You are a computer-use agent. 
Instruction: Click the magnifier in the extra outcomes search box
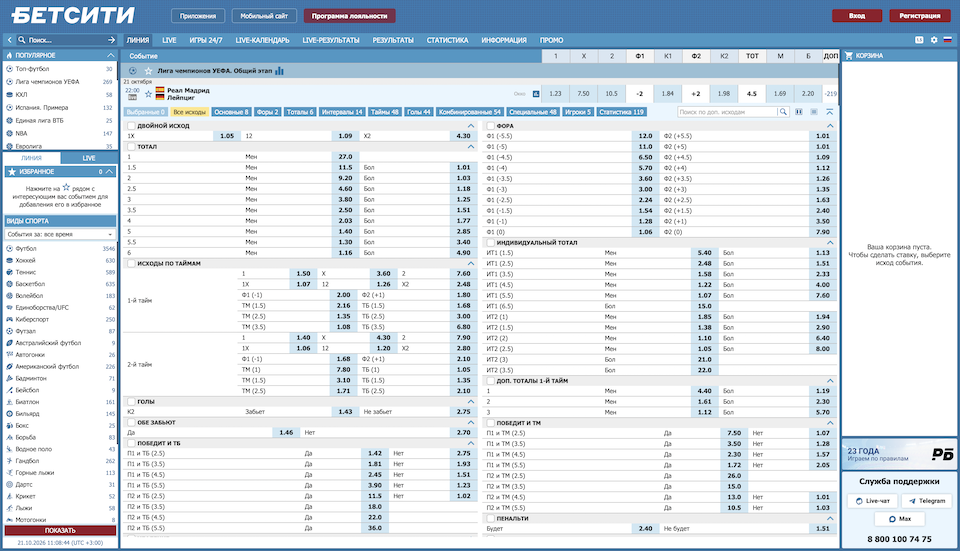pos(782,112)
